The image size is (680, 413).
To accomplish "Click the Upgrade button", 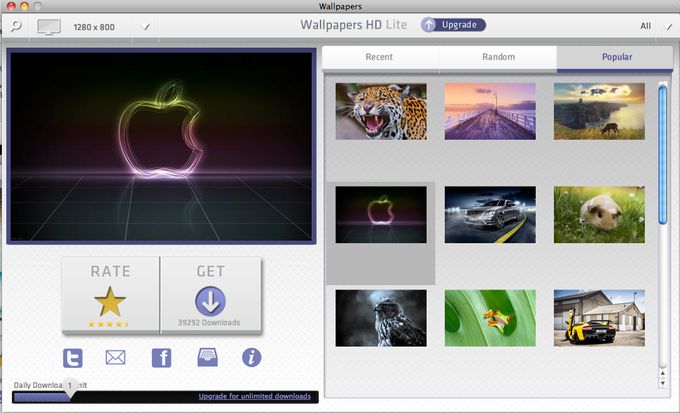I will coord(453,25).
